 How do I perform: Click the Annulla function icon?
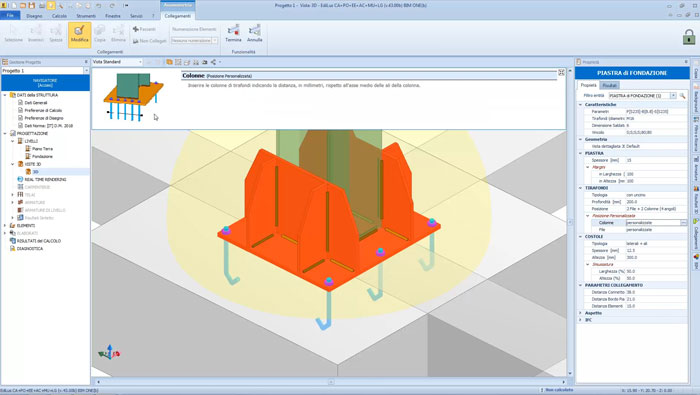[x=254, y=33]
